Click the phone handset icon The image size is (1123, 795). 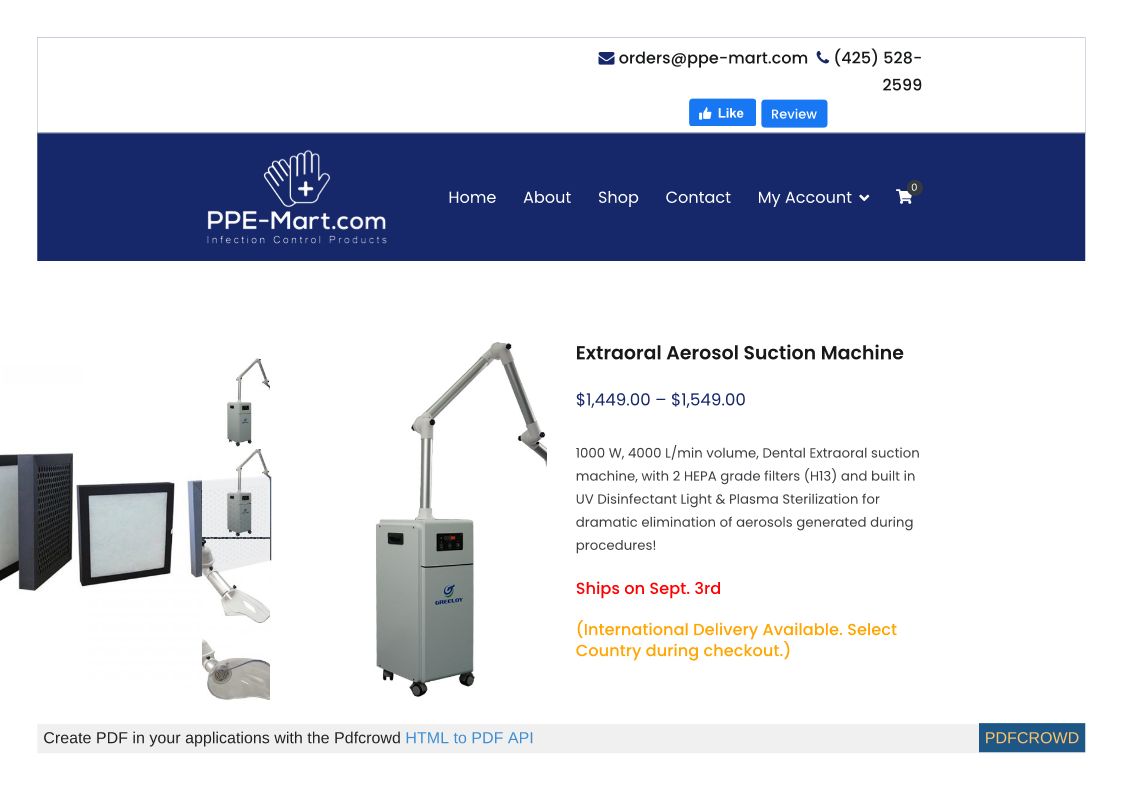(x=823, y=57)
